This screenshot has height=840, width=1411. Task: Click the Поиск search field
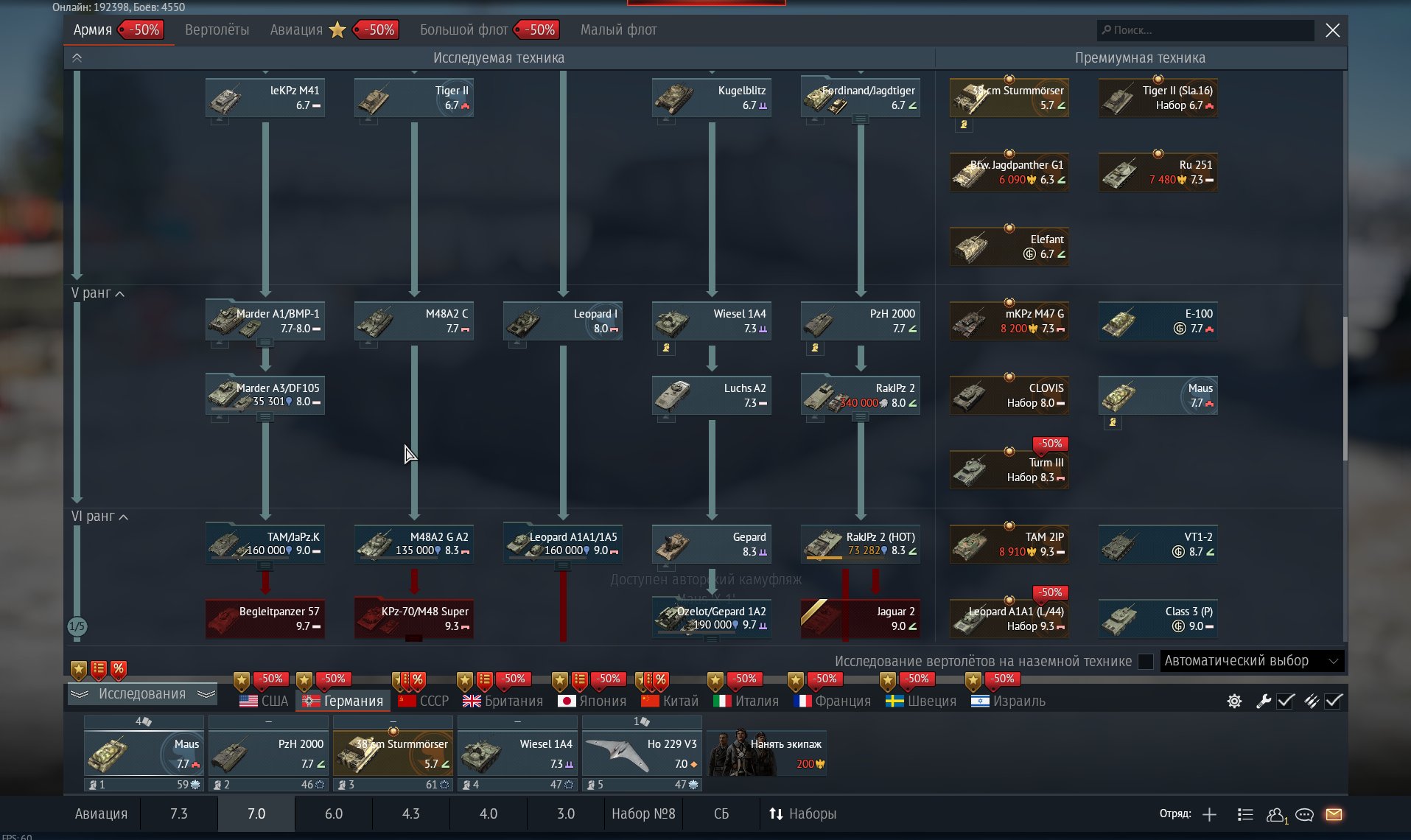[x=1205, y=30]
